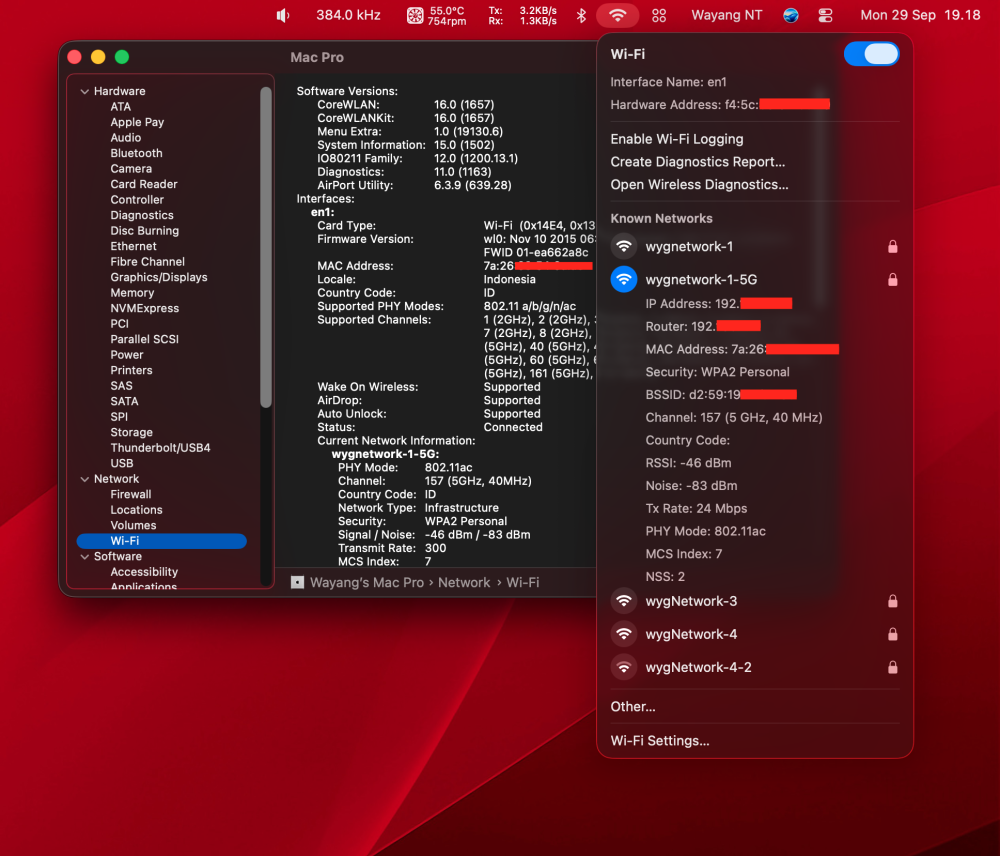
Task: Click the computer icon in the path bar
Action: 297,582
